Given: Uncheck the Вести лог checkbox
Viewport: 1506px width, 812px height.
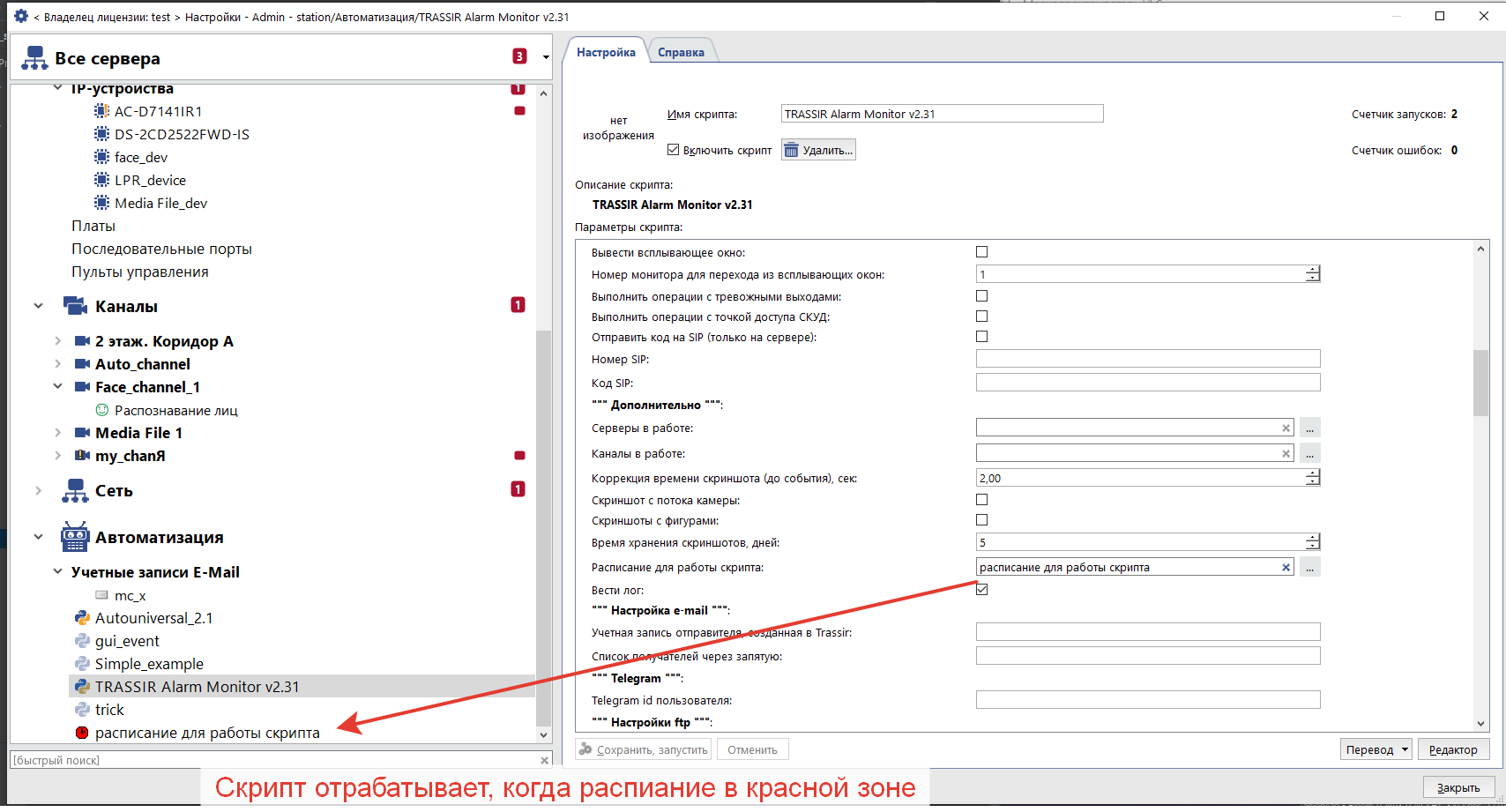Looking at the screenshot, I should click(x=981, y=590).
